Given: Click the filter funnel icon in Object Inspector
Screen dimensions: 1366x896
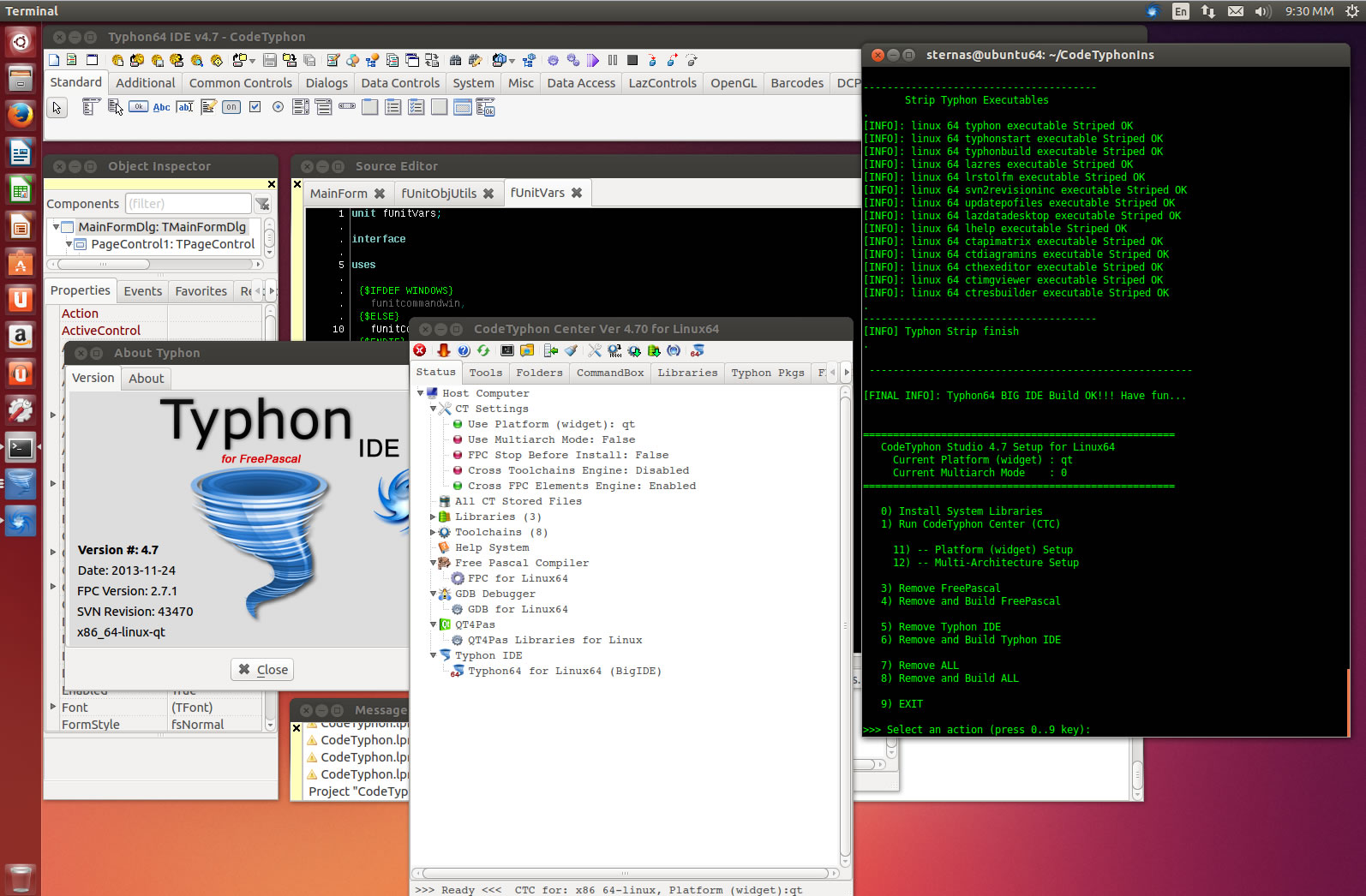Looking at the screenshot, I should pyautogui.click(x=262, y=204).
